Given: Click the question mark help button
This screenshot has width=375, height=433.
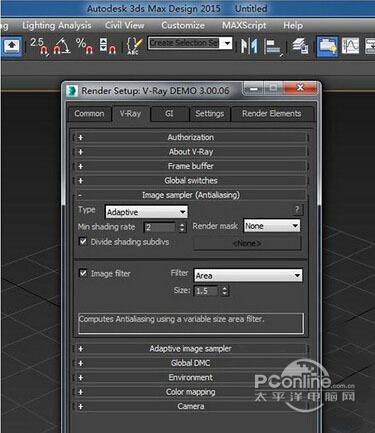Looking at the screenshot, I should coord(297,210).
